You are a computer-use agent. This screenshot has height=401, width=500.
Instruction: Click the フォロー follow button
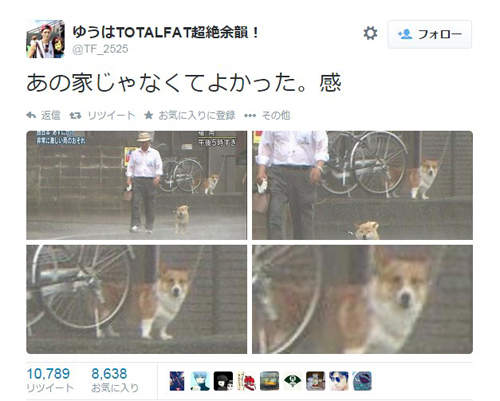click(x=429, y=34)
